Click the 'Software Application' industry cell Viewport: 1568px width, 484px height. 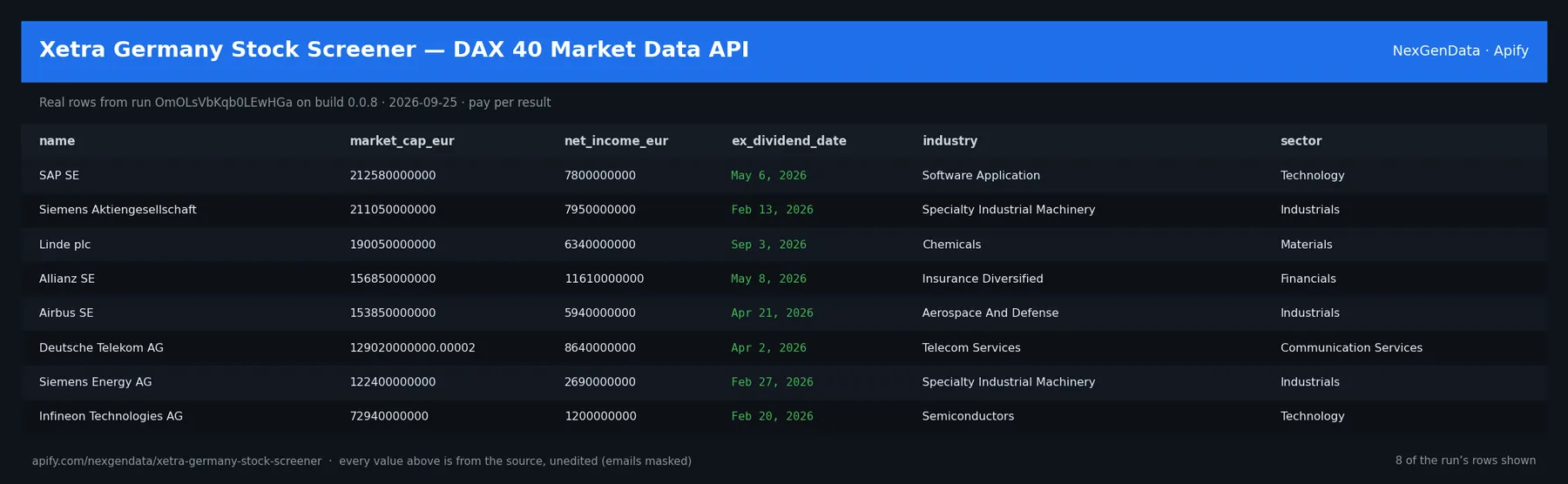click(x=981, y=176)
